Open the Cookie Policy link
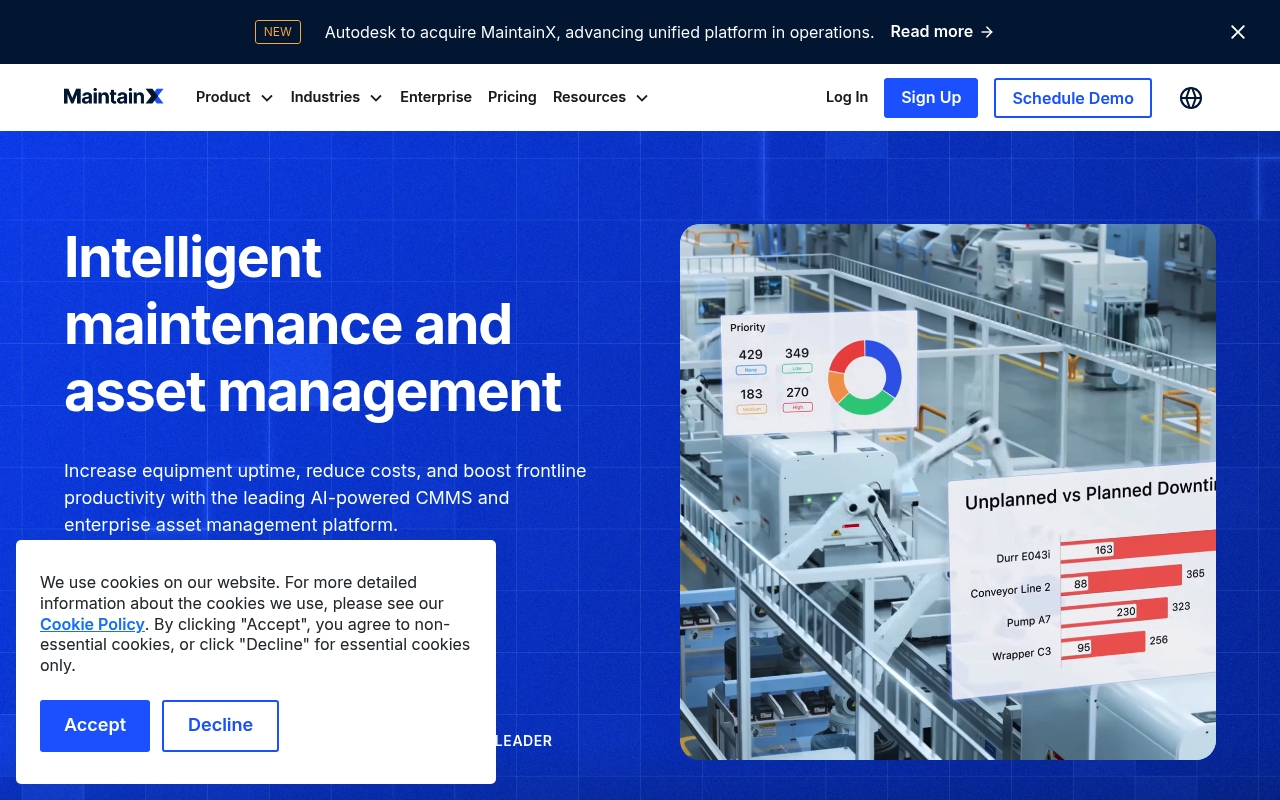Image resolution: width=1280 pixels, height=800 pixels. click(92, 624)
